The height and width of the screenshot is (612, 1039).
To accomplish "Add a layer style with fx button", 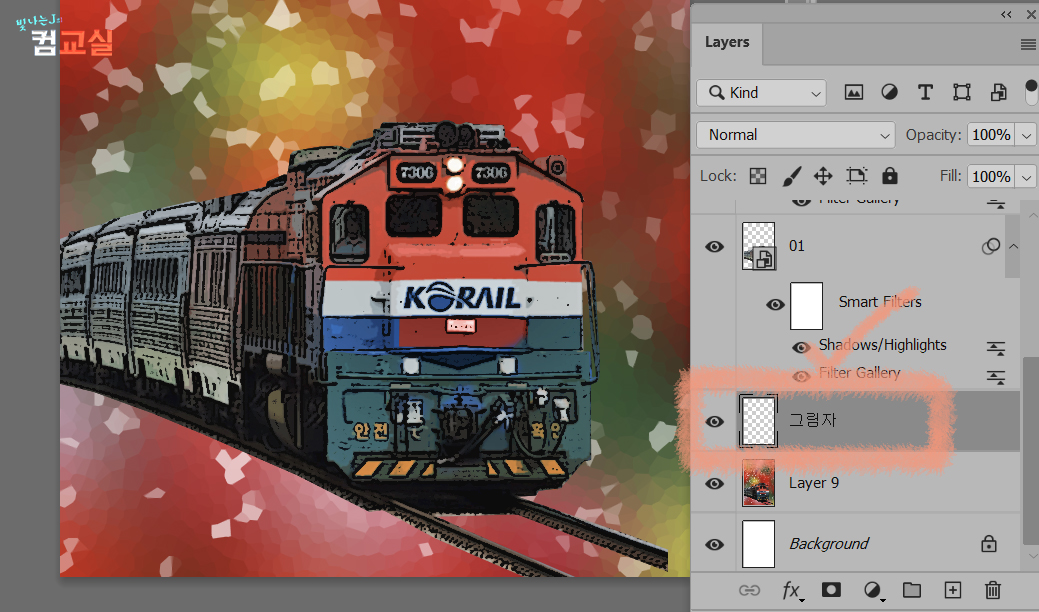I will 791,590.
